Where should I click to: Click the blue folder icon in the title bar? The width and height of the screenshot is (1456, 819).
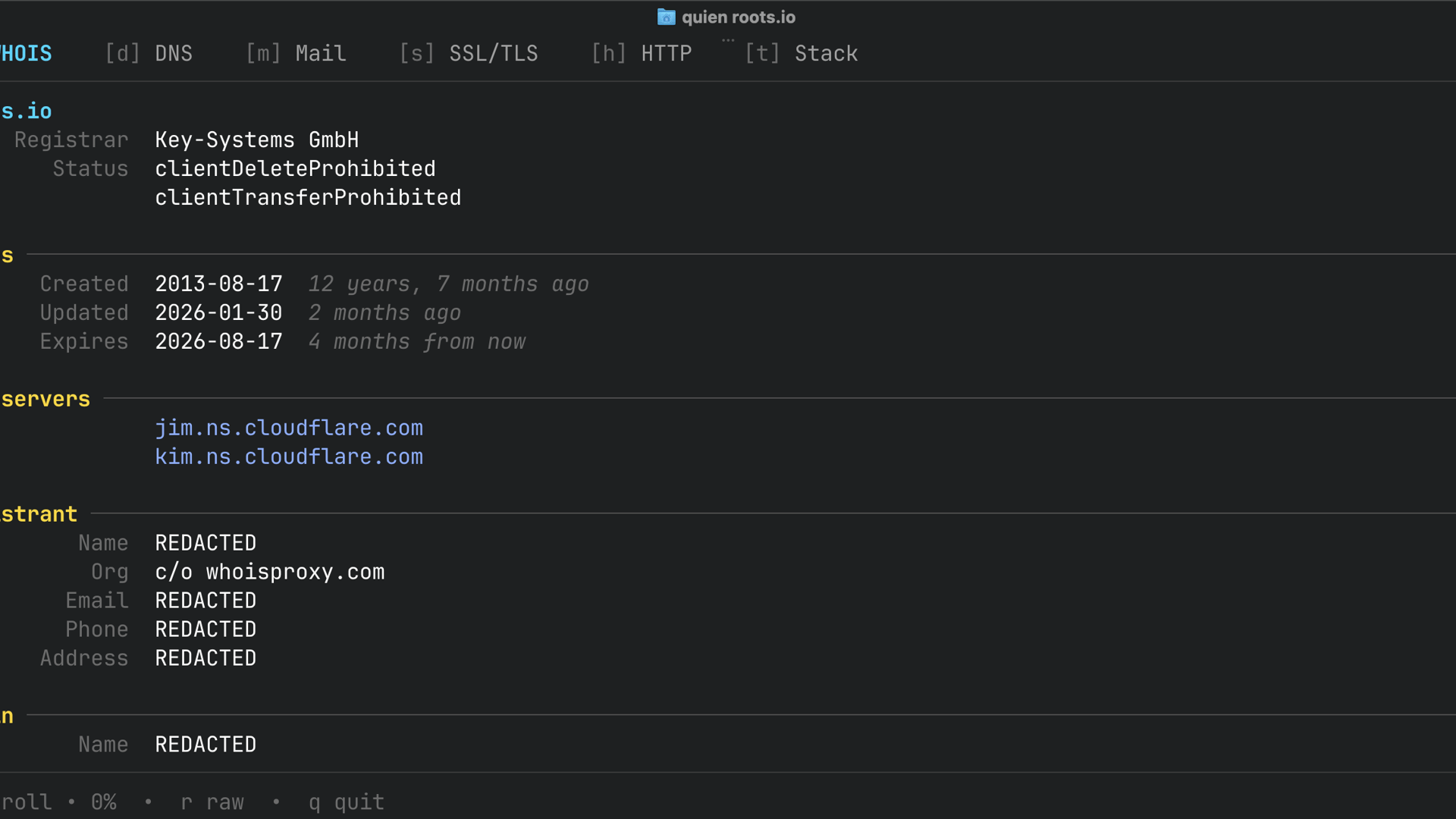[666, 17]
